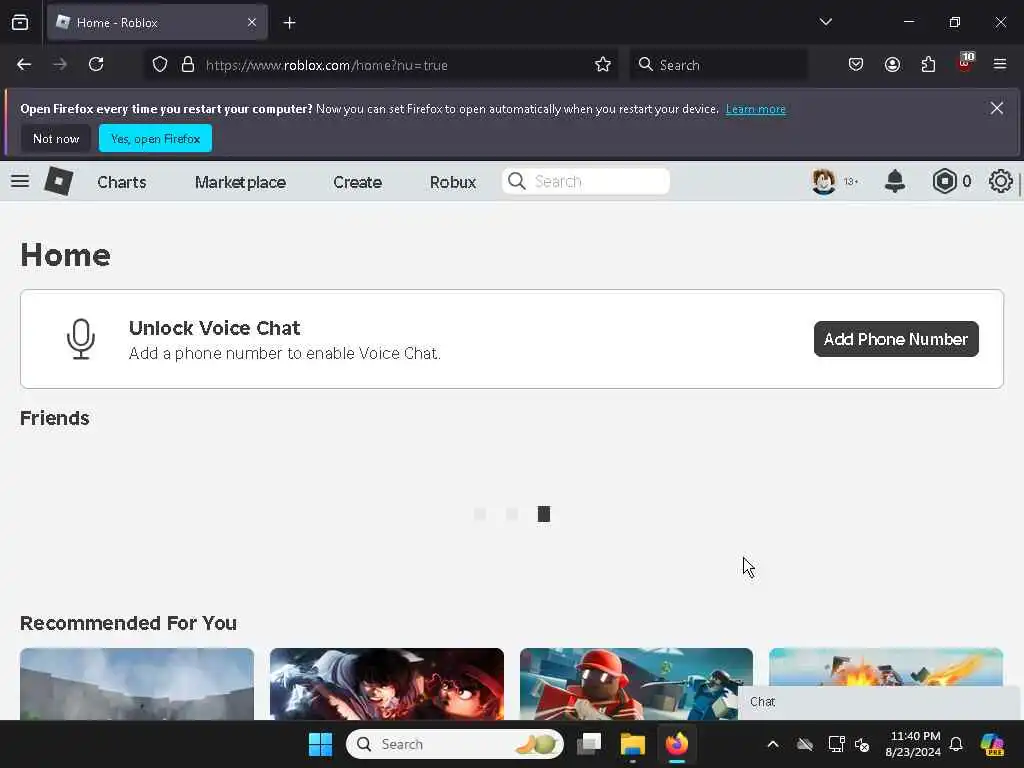Click the Firefox taskbar icon

point(677,744)
